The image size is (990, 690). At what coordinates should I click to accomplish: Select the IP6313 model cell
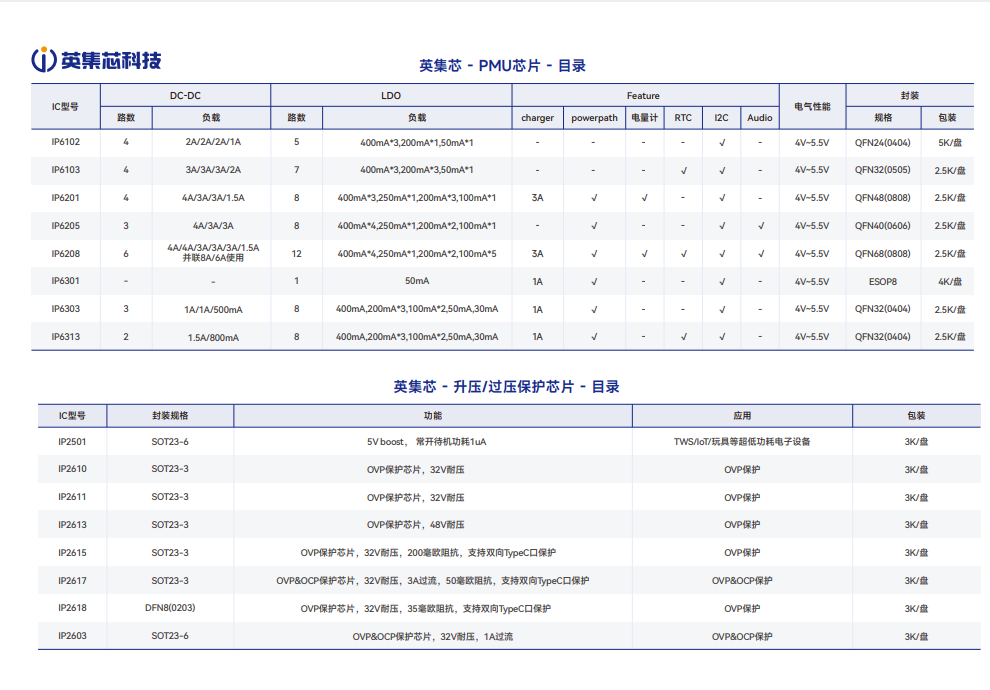(66, 336)
